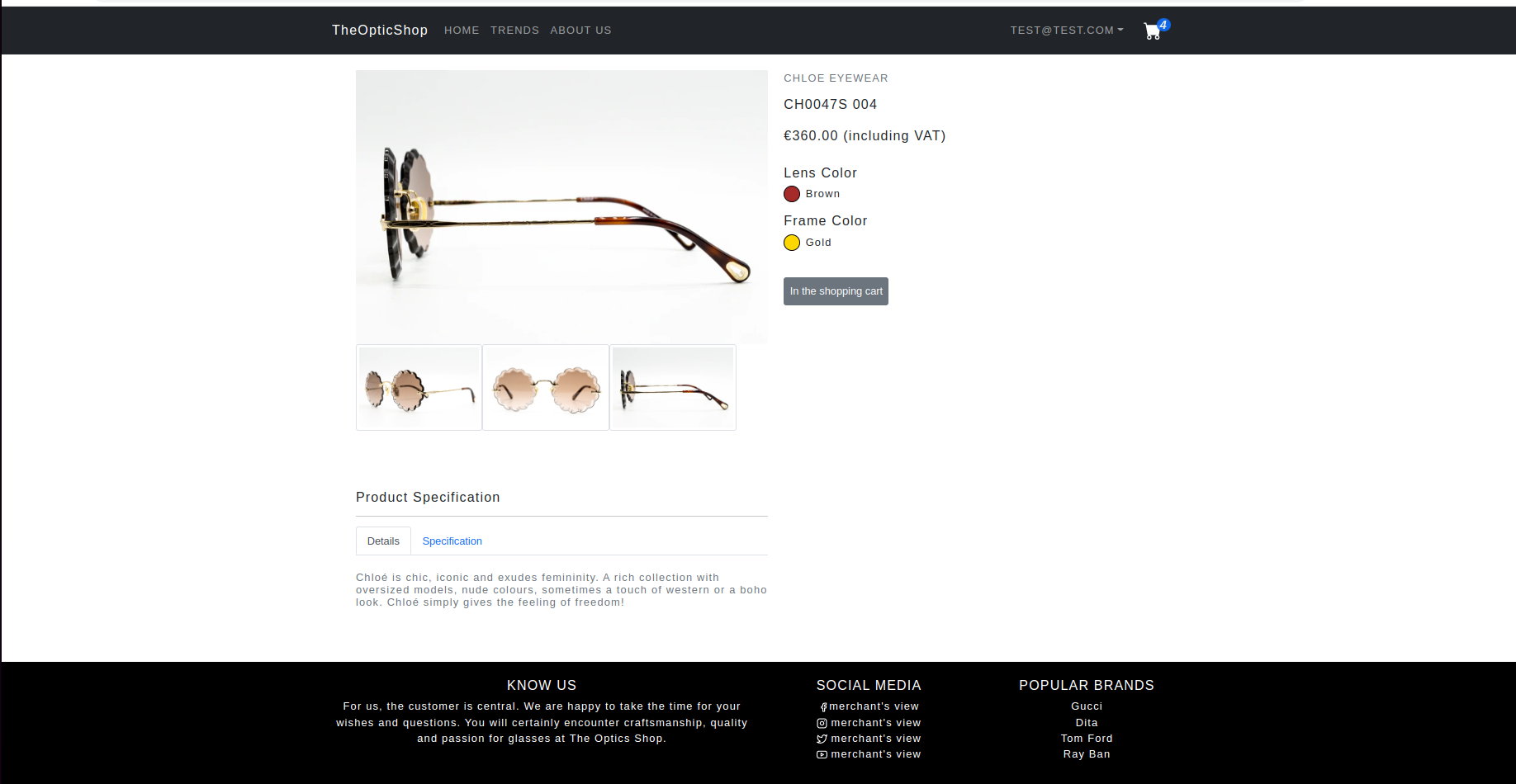Screen dimensions: 1516x784
Task: Show the angled view sunglasses thumbnail
Action: coord(419,388)
